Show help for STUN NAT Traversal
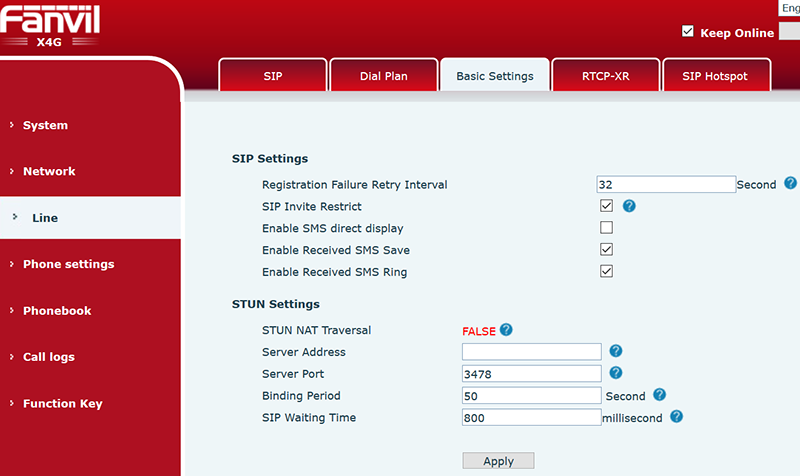 click(506, 330)
